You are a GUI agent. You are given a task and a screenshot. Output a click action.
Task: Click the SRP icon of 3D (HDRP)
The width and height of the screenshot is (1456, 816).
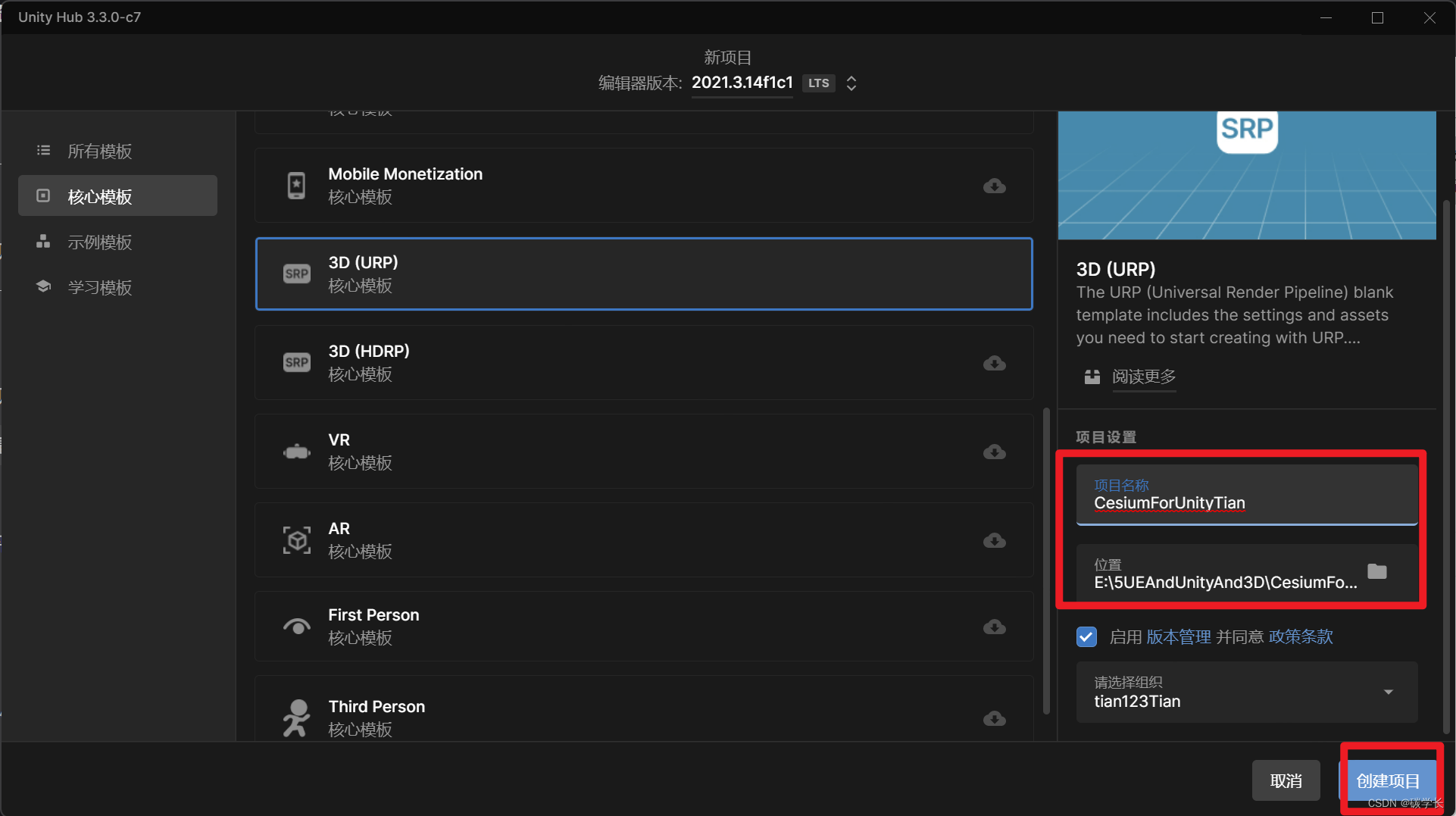(296, 362)
